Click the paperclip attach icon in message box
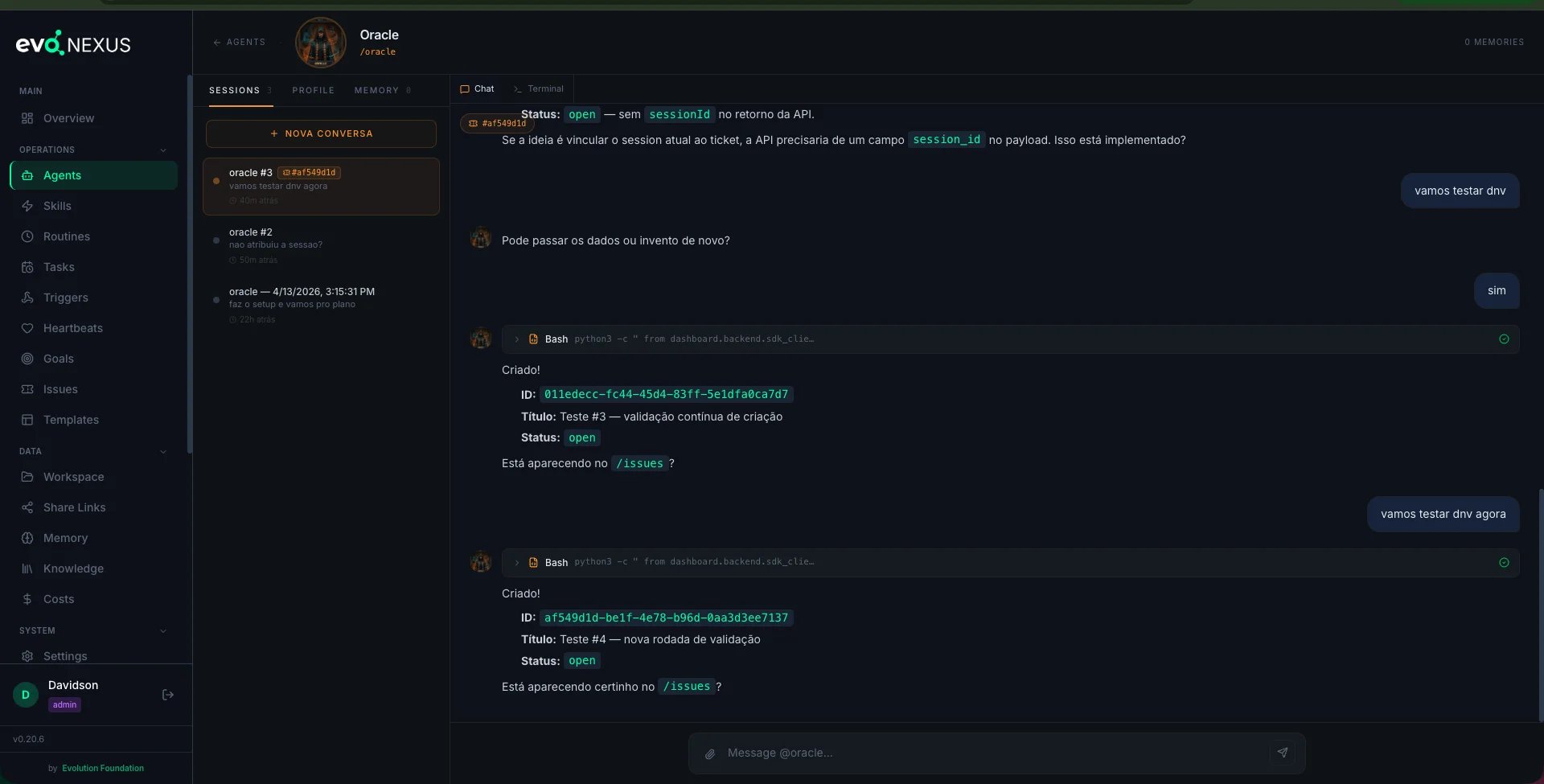The image size is (1544, 784). tap(710, 753)
